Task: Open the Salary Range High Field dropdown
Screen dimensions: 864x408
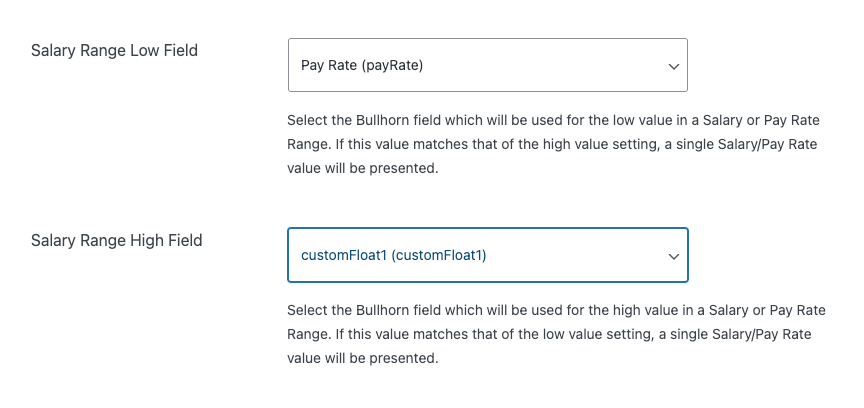Action: point(487,255)
